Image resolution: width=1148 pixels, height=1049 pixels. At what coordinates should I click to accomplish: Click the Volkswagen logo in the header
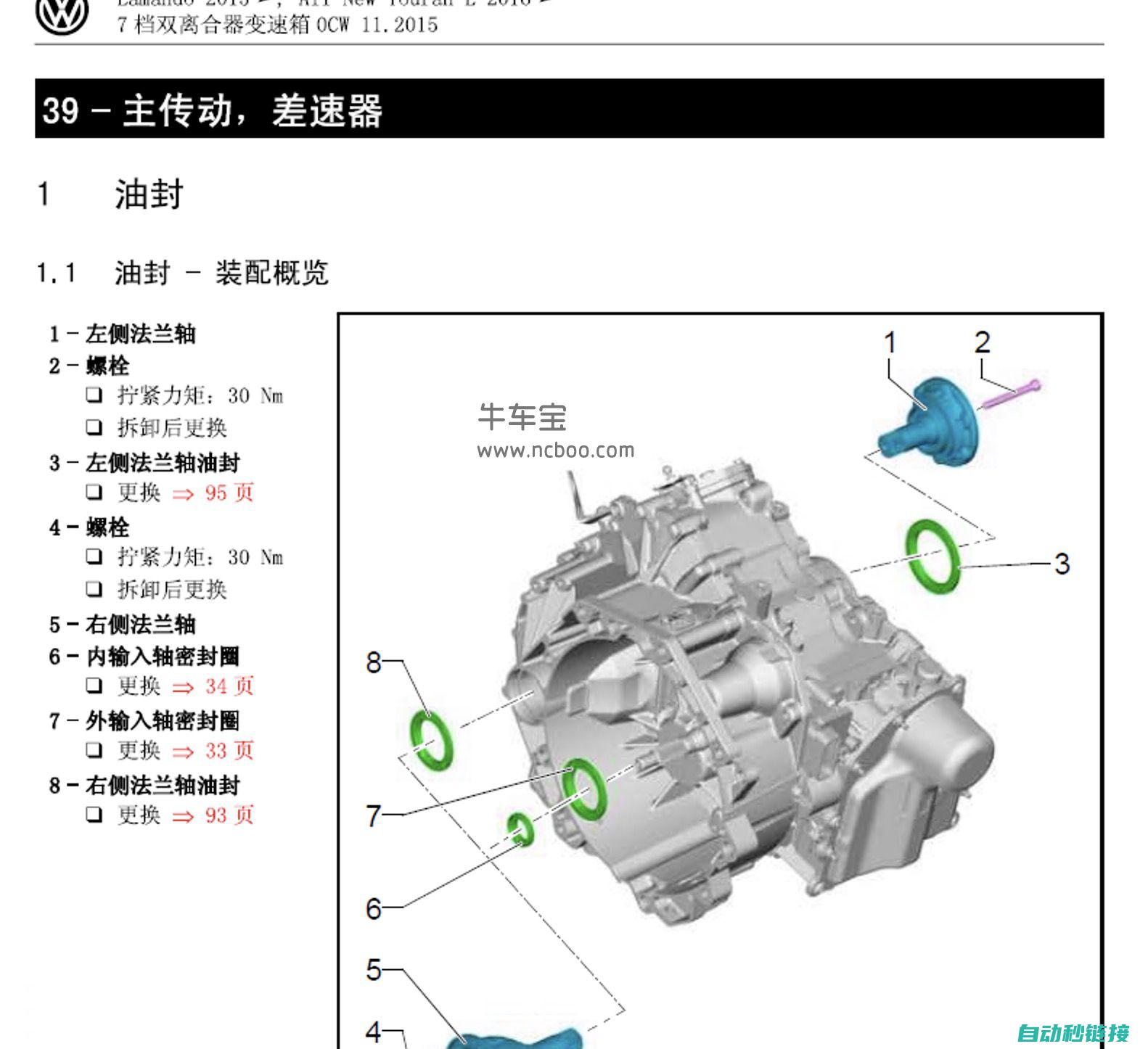pos(62,15)
